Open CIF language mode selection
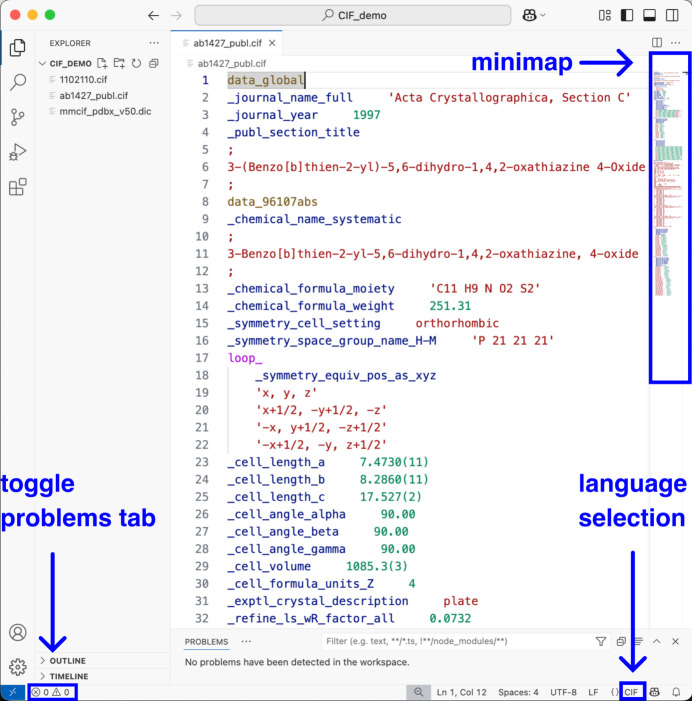 [631, 692]
